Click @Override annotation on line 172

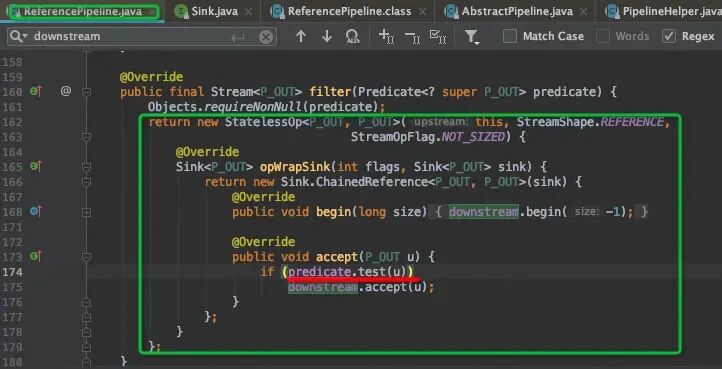pos(263,242)
